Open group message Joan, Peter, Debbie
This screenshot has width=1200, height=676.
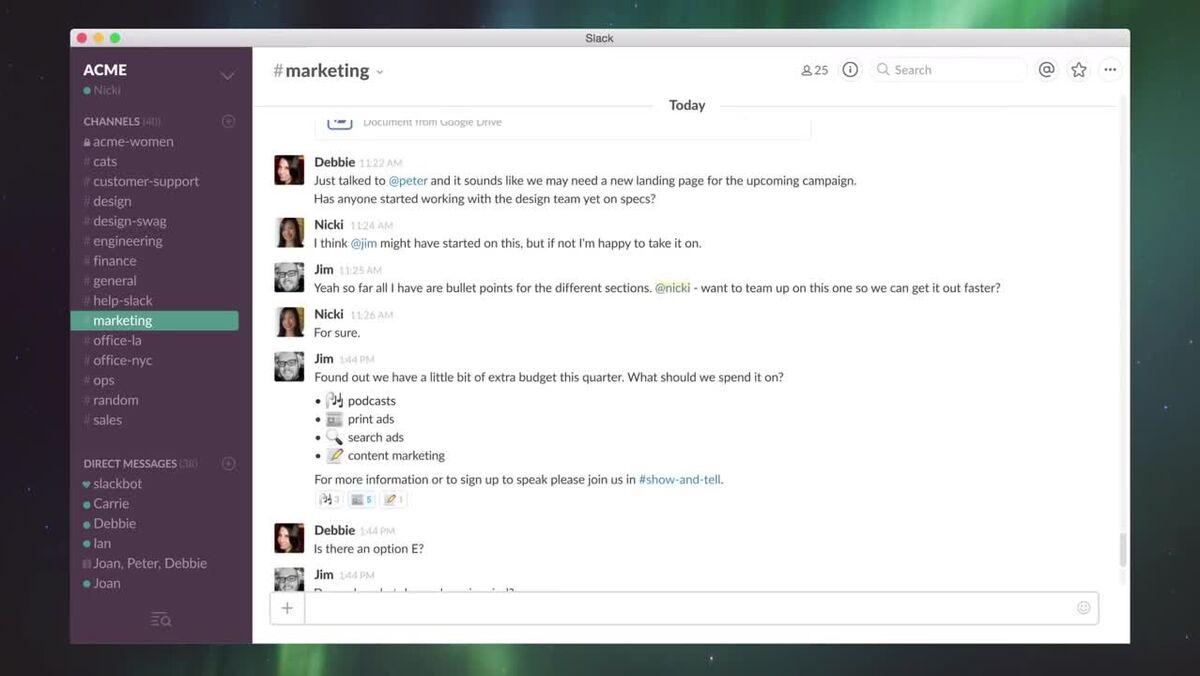click(150, 564)
